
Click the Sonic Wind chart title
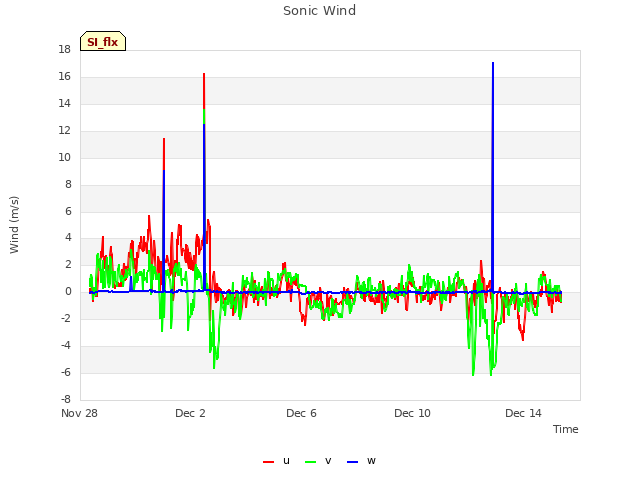pos(319,11)
